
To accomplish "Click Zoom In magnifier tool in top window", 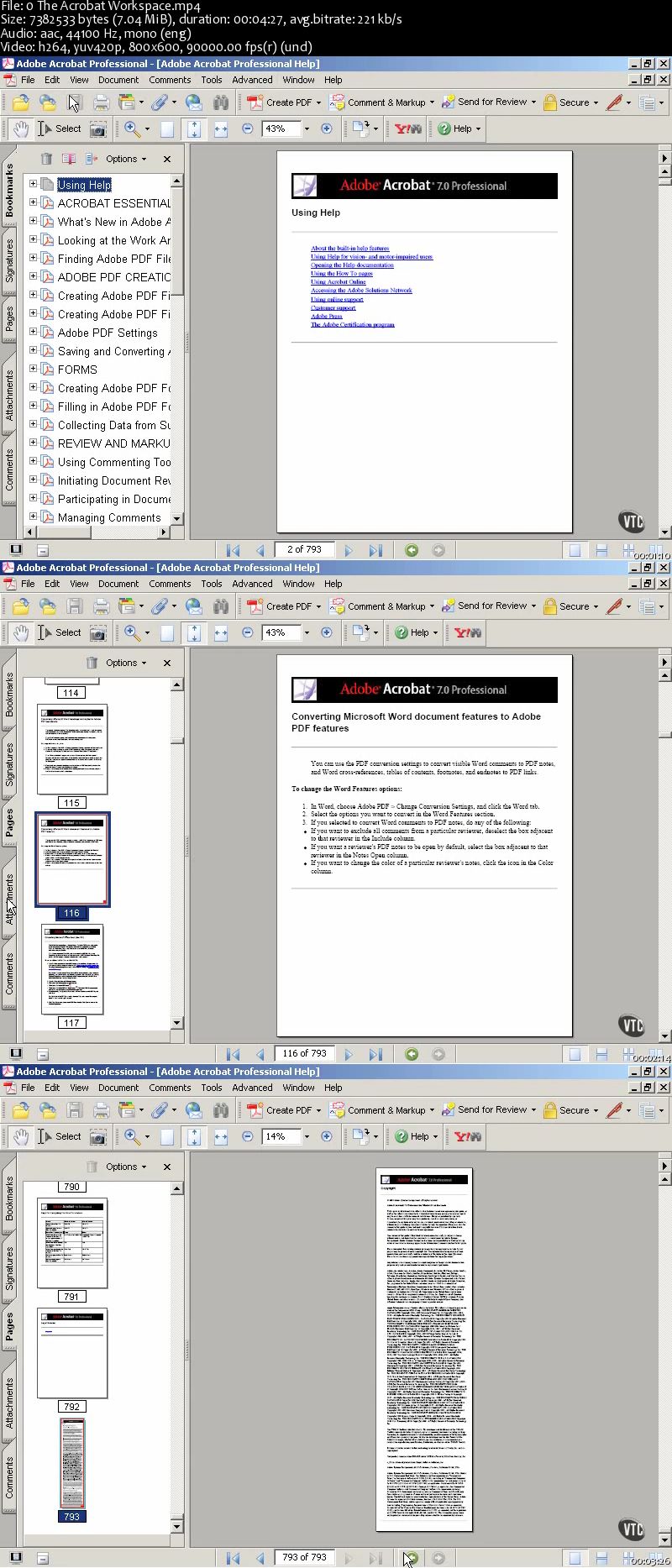I will 132,128.
